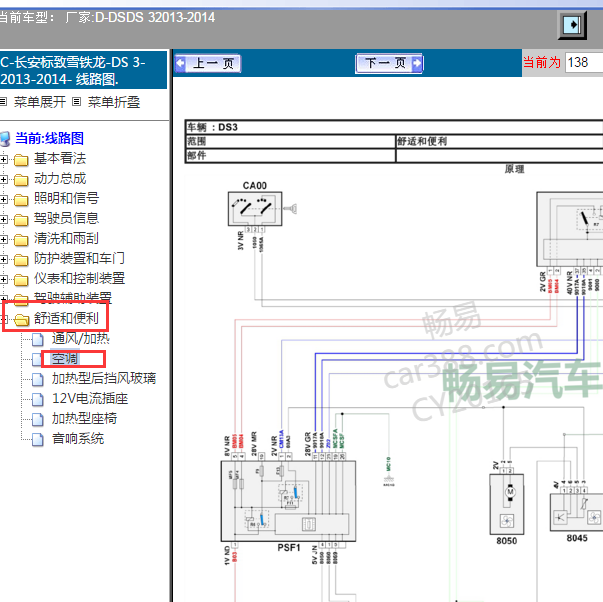Click the left arrow icon on 上一页
The width and height of the screenshot is (603, 602).
181,63
